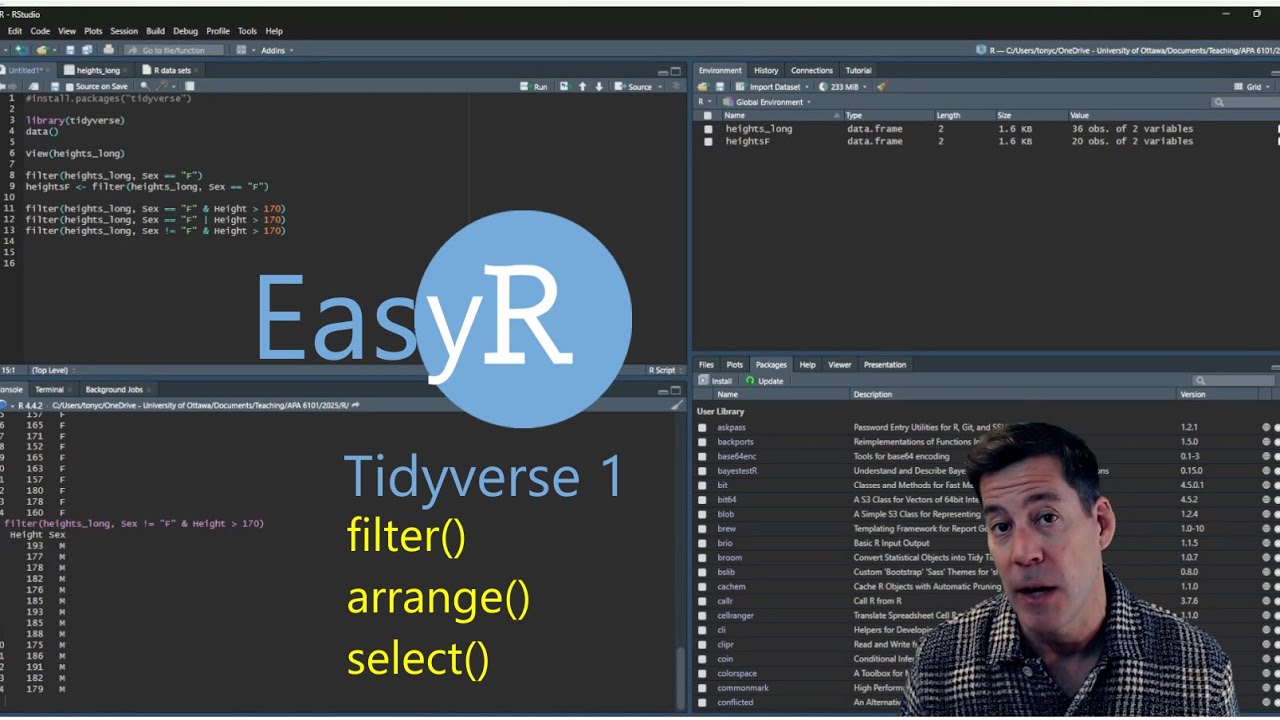1280x720 pixels.
Task: Click the Save All icon in main toolbar
Action: point(87,50)
